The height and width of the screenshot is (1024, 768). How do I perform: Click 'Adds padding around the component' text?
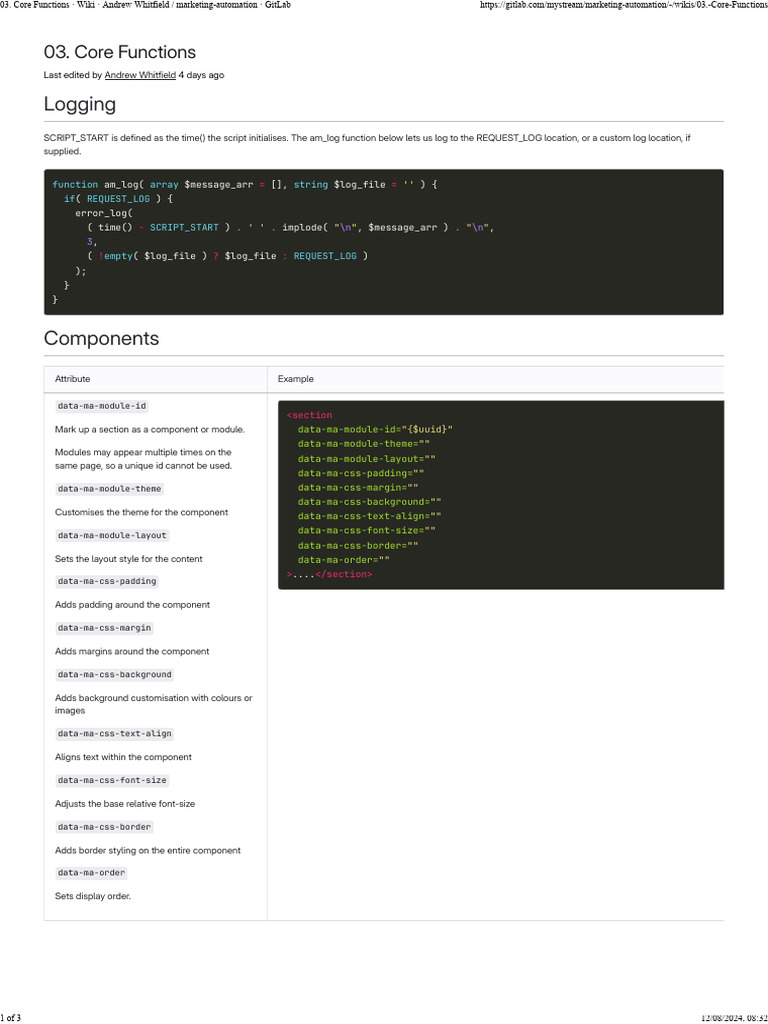coord(132,605)
